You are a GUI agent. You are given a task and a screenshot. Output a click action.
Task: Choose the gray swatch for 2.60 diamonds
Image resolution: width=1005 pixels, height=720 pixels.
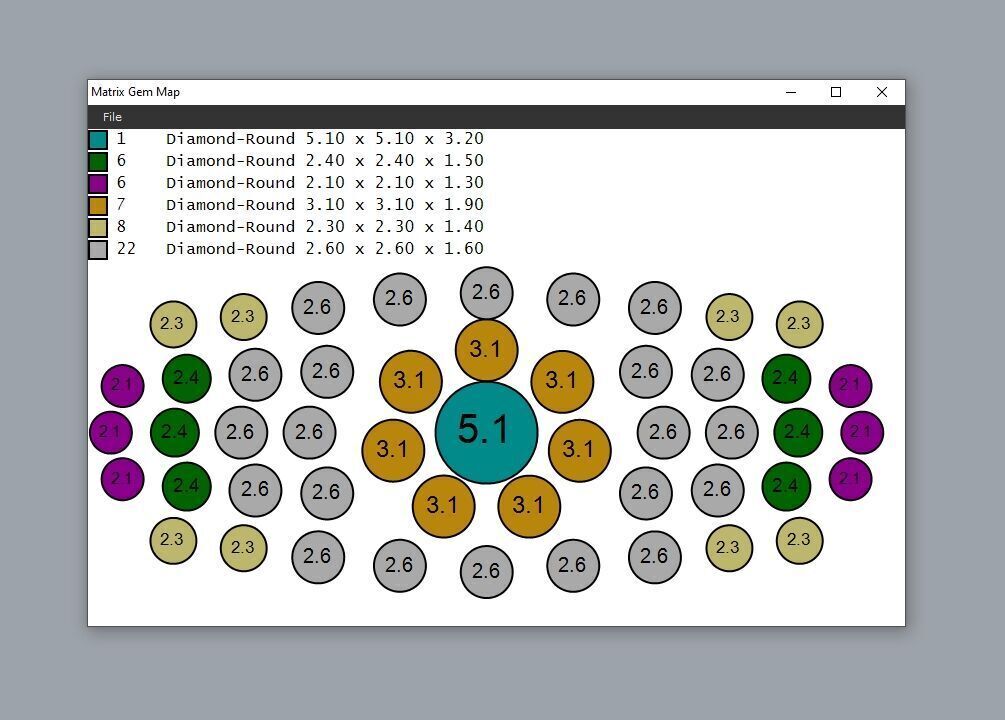[98, 249]
